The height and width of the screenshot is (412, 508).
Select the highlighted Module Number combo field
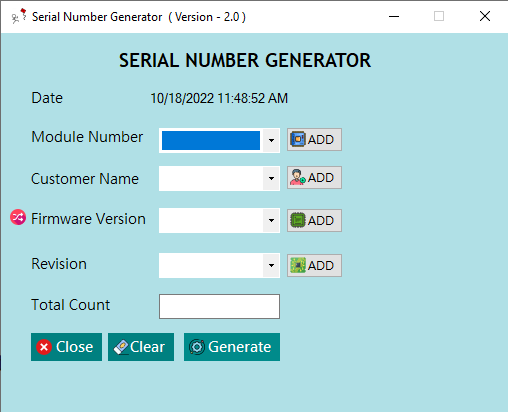tap(211, 140)
